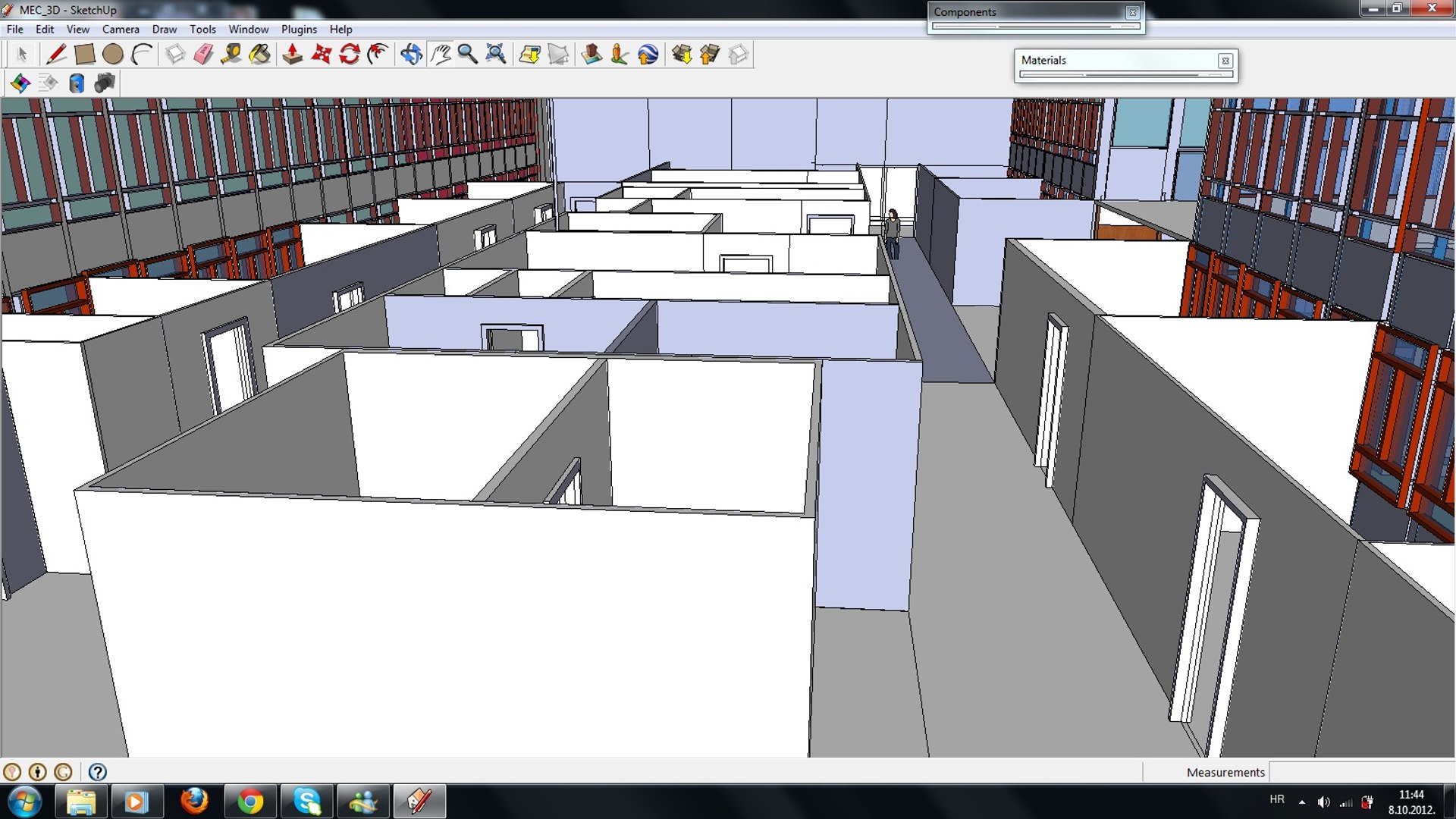Open the Window menu

pos(249,29)
